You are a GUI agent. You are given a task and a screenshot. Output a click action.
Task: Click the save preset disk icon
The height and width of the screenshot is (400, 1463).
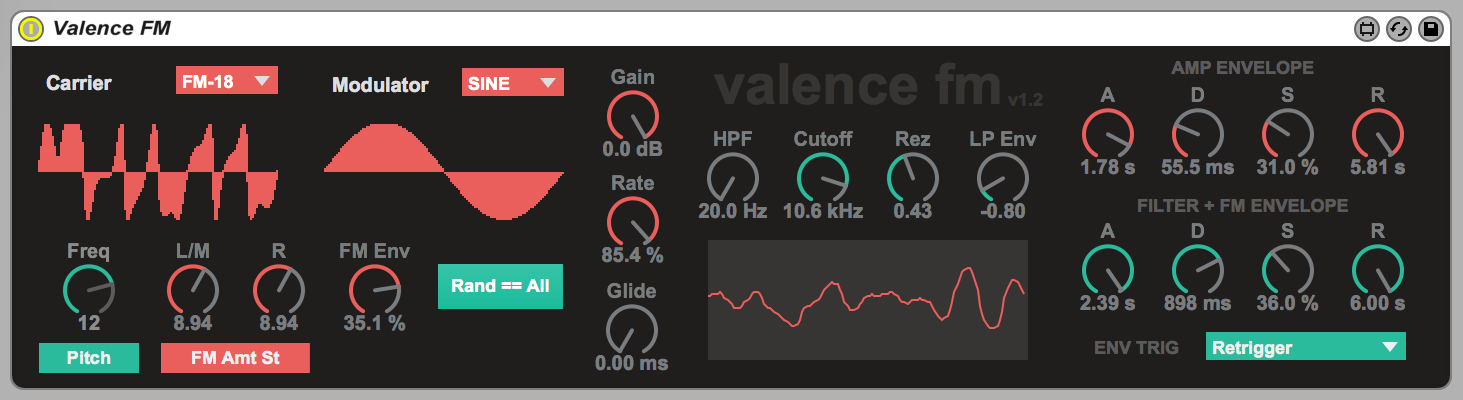click(1430, 29)
